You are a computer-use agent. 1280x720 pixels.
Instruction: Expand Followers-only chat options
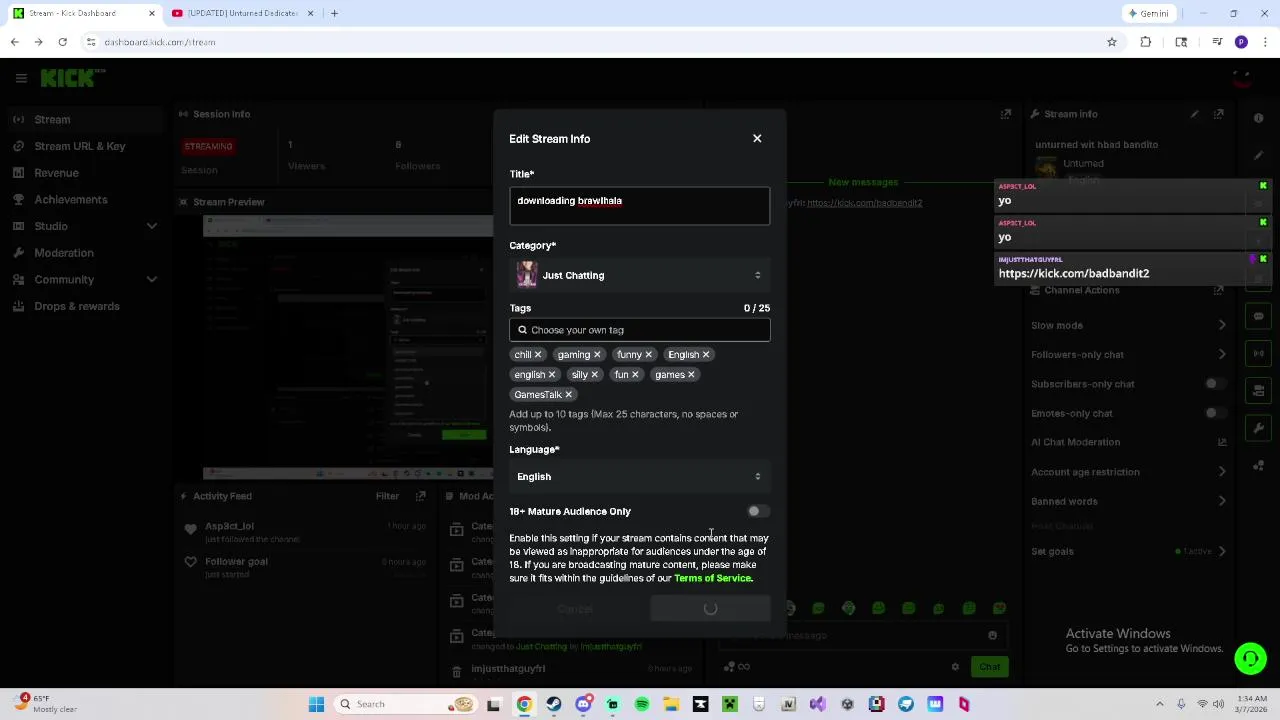1222,354
